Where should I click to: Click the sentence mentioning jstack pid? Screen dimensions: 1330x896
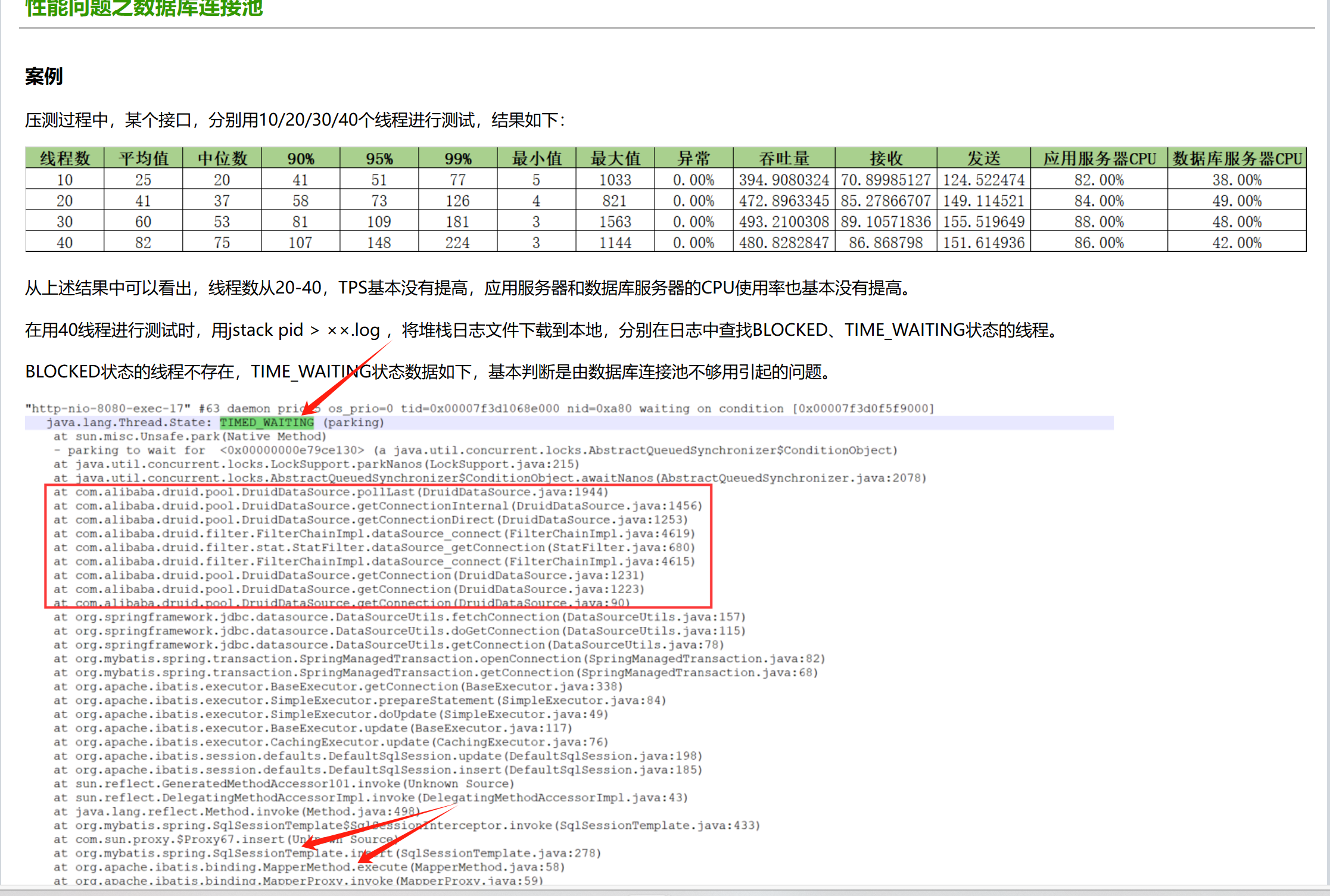click(540, 330)
